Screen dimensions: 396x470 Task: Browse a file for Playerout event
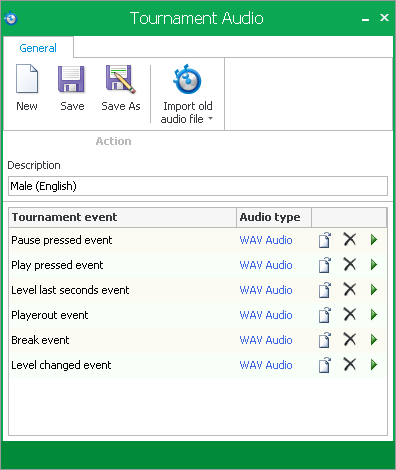325,315
